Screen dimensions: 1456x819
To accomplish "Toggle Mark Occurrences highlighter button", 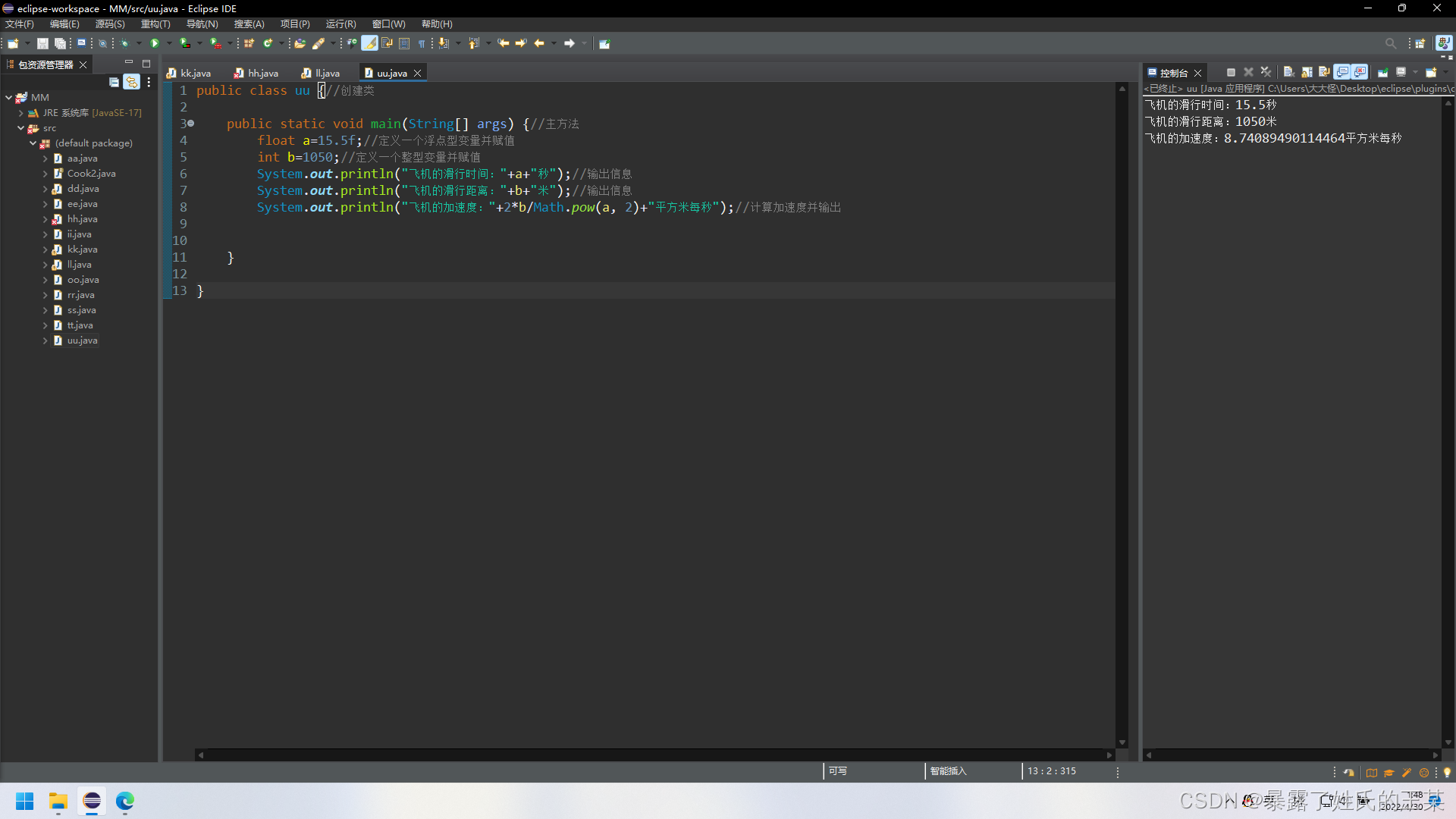I will [x=369, y=43].
